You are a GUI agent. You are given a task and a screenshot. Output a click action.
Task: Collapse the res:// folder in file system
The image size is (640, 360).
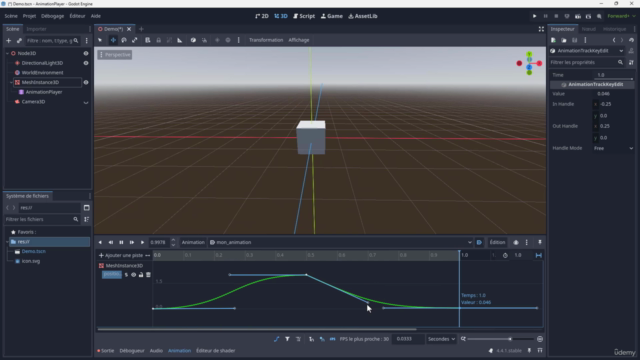[x=7, y=242]
